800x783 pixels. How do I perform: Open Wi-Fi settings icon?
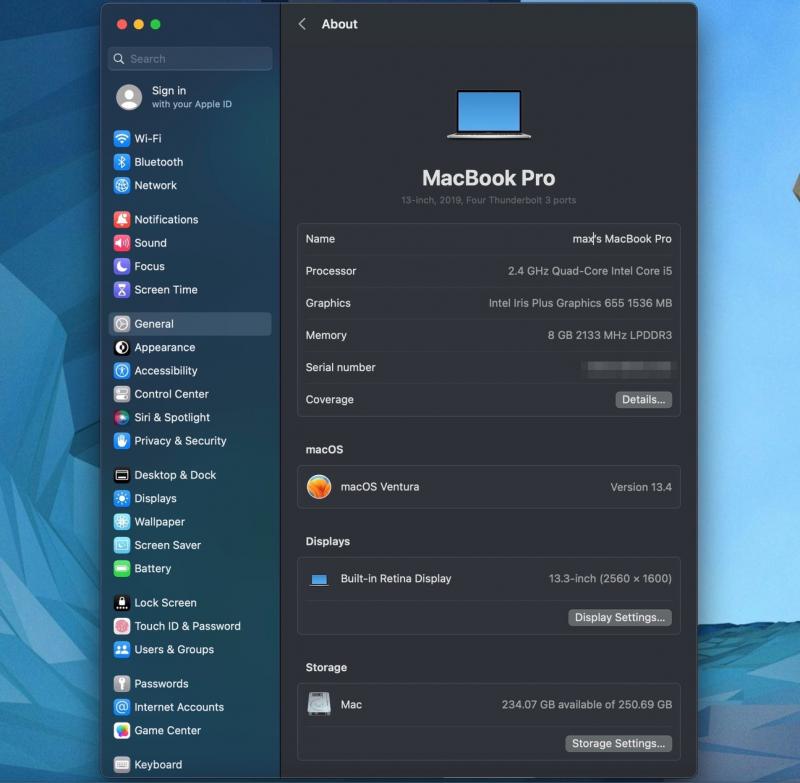(x=121, y=138)
